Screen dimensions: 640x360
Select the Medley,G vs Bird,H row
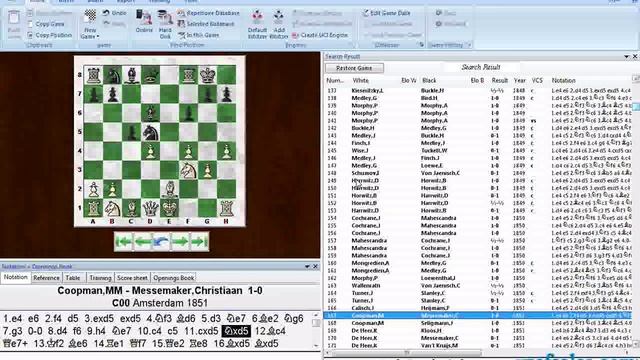pos(478,98)
